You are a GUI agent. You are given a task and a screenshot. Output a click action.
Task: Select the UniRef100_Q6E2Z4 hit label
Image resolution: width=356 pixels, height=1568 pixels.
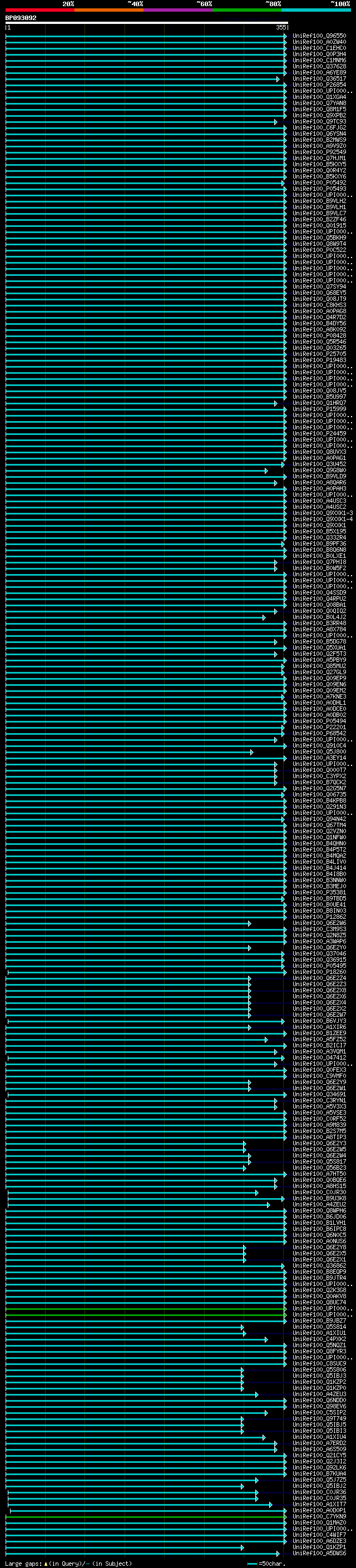coord(319,978)
